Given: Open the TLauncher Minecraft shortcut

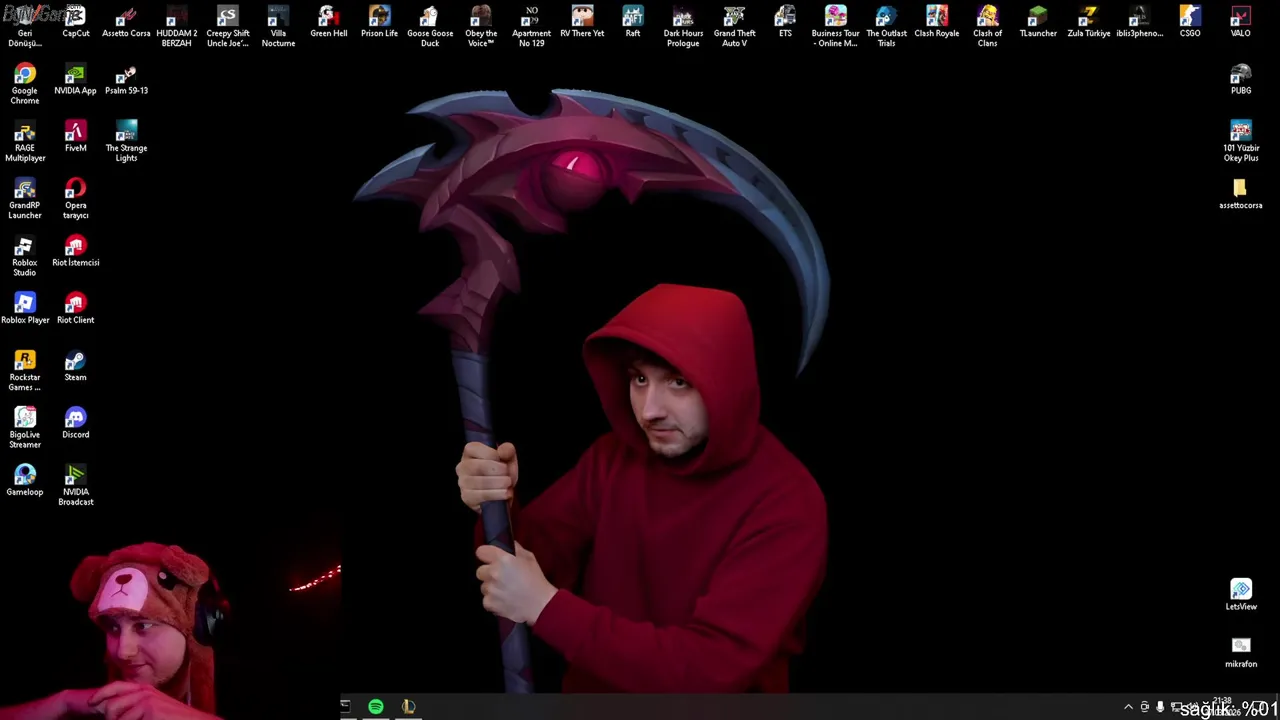Looking at the screenshot, I should click(x=1038, y=22).
